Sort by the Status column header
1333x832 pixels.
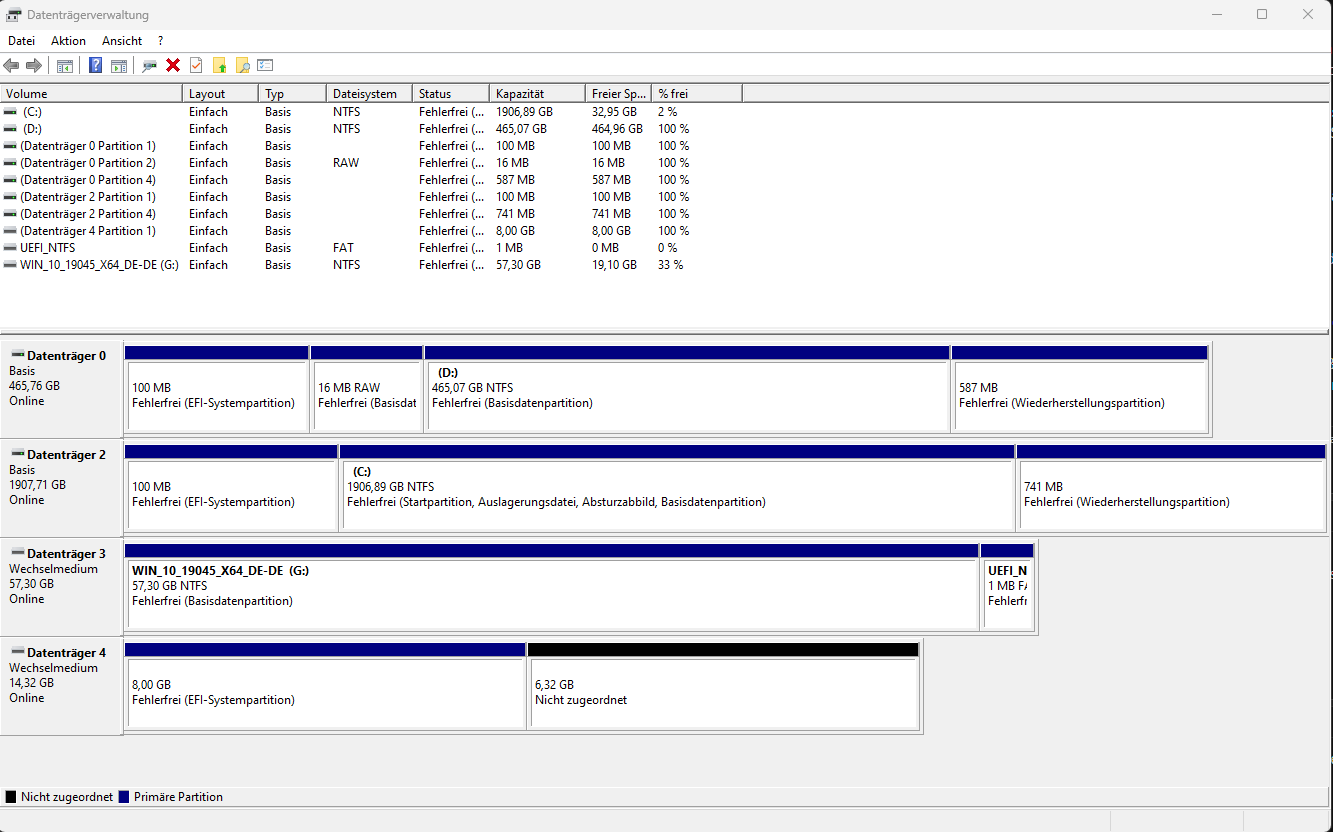click(x=451, y=93)
